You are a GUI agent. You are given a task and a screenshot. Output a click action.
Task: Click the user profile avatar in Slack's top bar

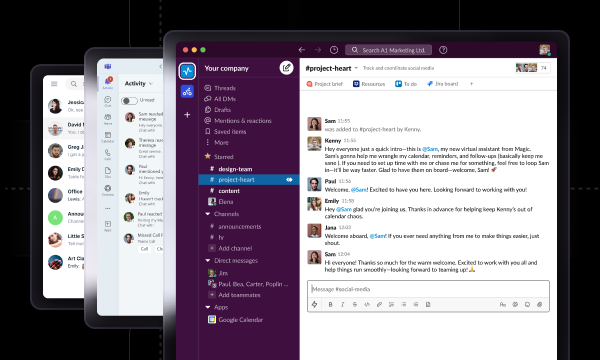point(545,50)
